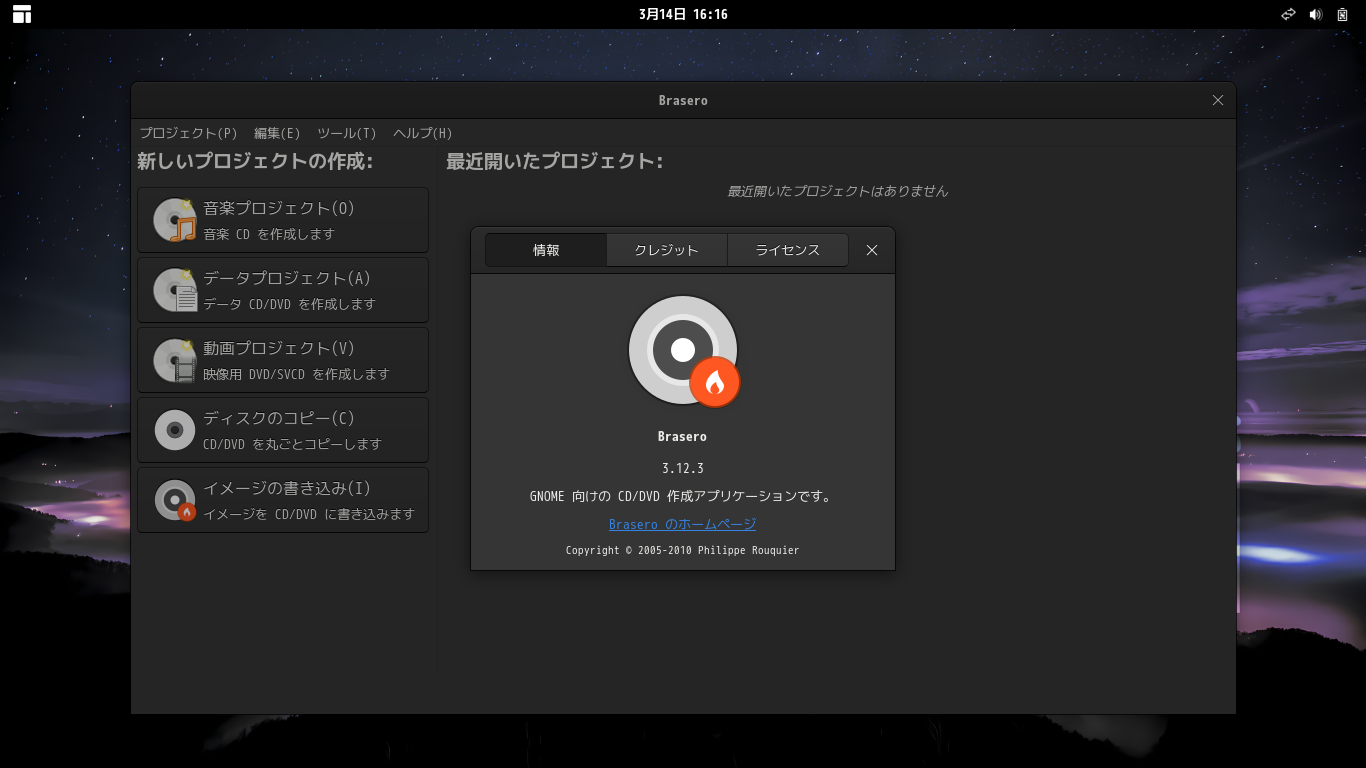Click the GNOME 向けの CD/DVD description text
The width and height of the screenshot is (1366, 768).
pos(682,496)
